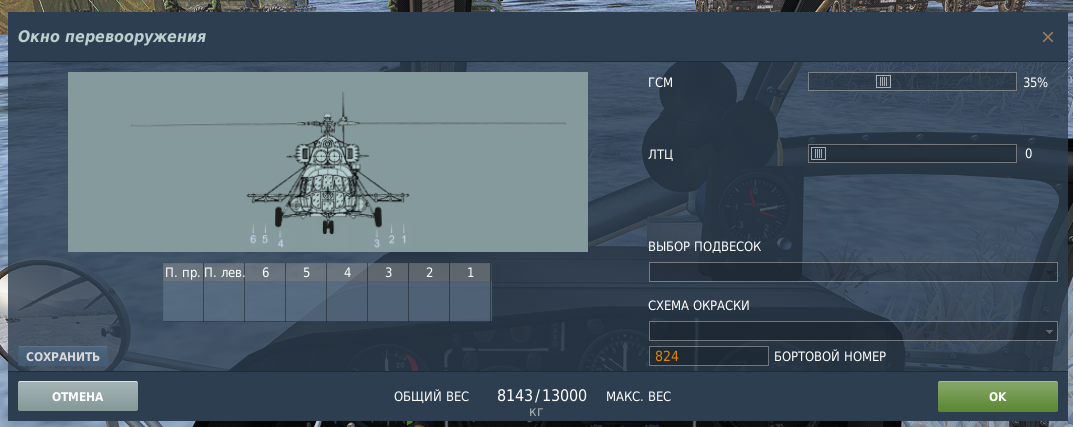1073x427 pixels.
Task: Click the П. лев. station cell
Action: pos(224,301)
